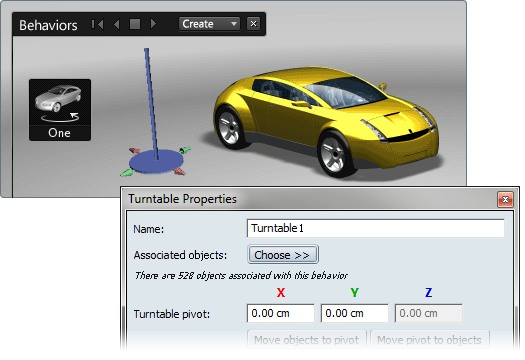525x360 pixels.
Task: Select the yellow car model
Action: (325, 121)
